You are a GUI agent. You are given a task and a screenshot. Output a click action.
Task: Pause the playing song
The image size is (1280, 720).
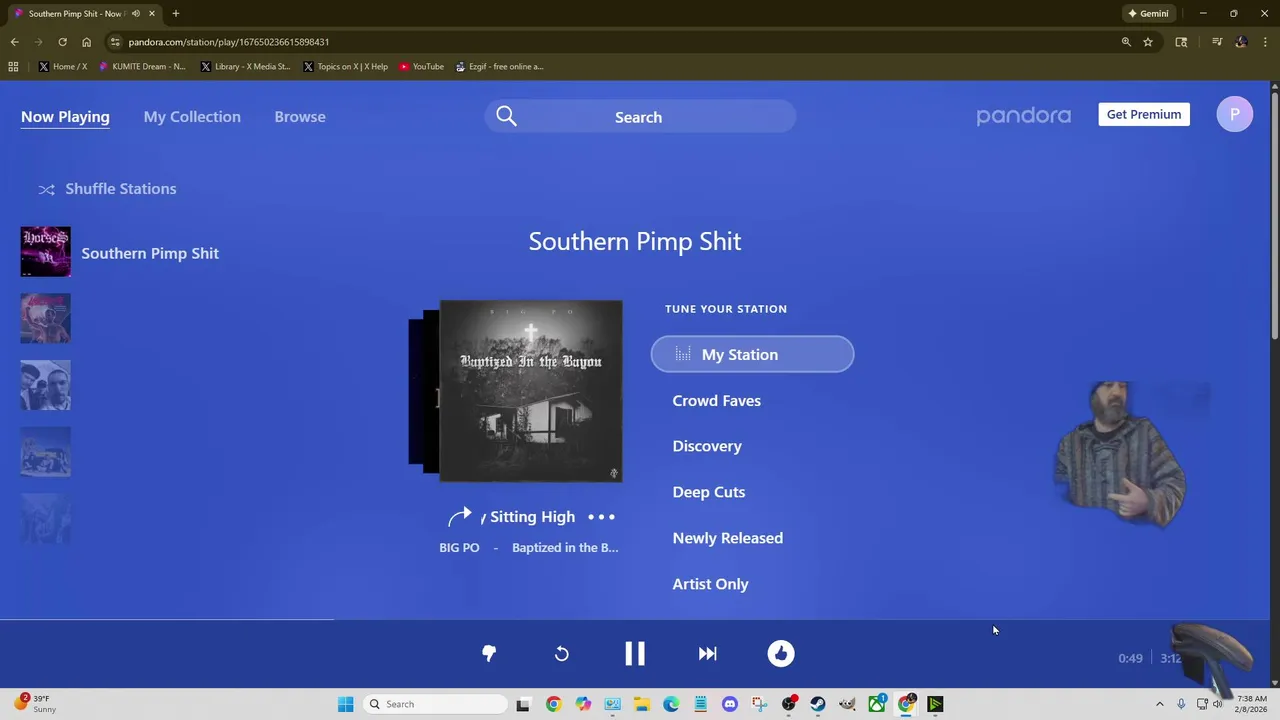635,653
